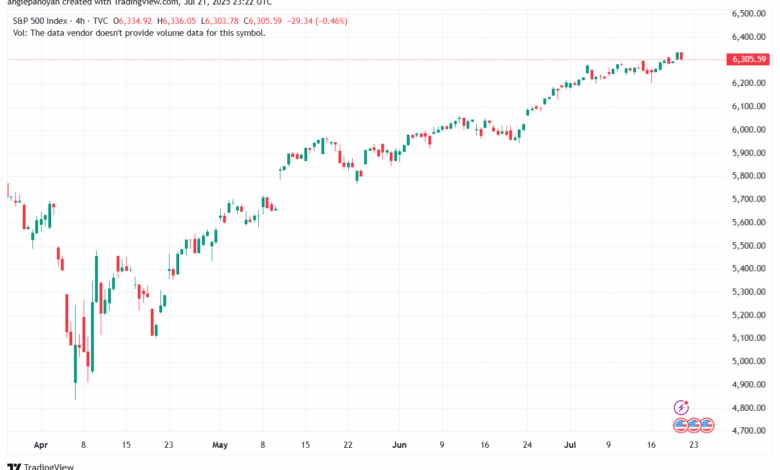Click the last red candlestick at the chart's end
Viewport: 780px width, 470px height.
[x=682, y=56]
